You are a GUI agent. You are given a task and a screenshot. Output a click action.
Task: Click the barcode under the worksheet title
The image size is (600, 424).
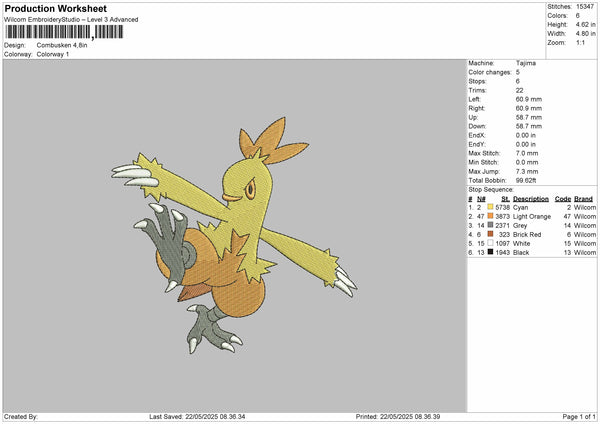[x=64, y=32]
